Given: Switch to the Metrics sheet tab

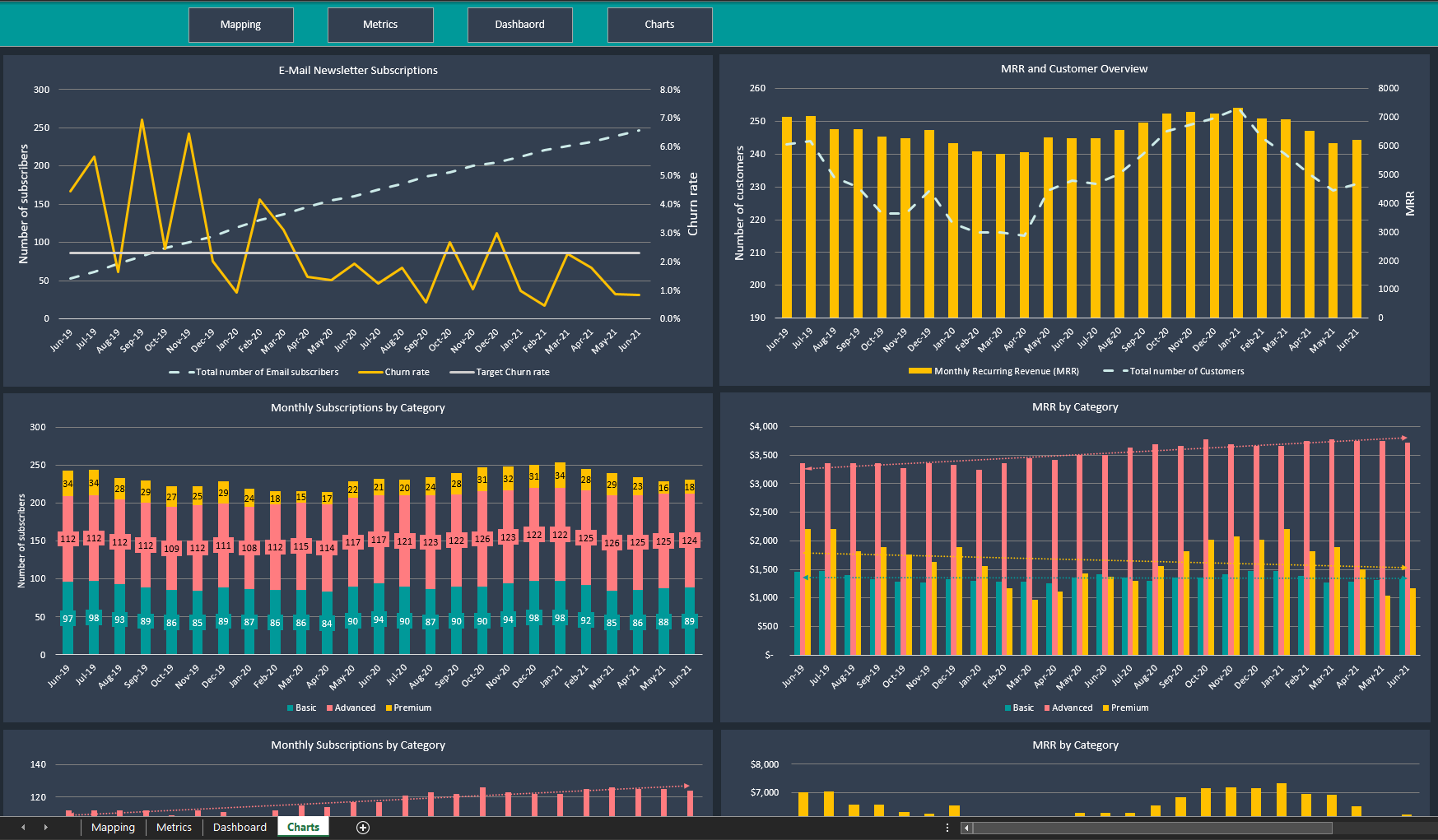Looking at the screenshot, I should (x=174, y=827).
